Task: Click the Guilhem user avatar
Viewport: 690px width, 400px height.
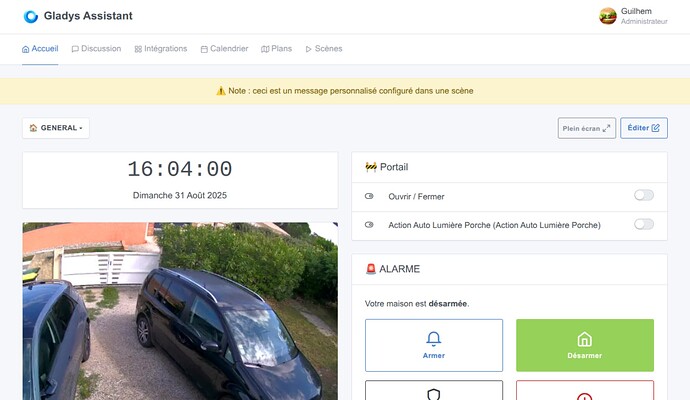Action: [608, 16]
